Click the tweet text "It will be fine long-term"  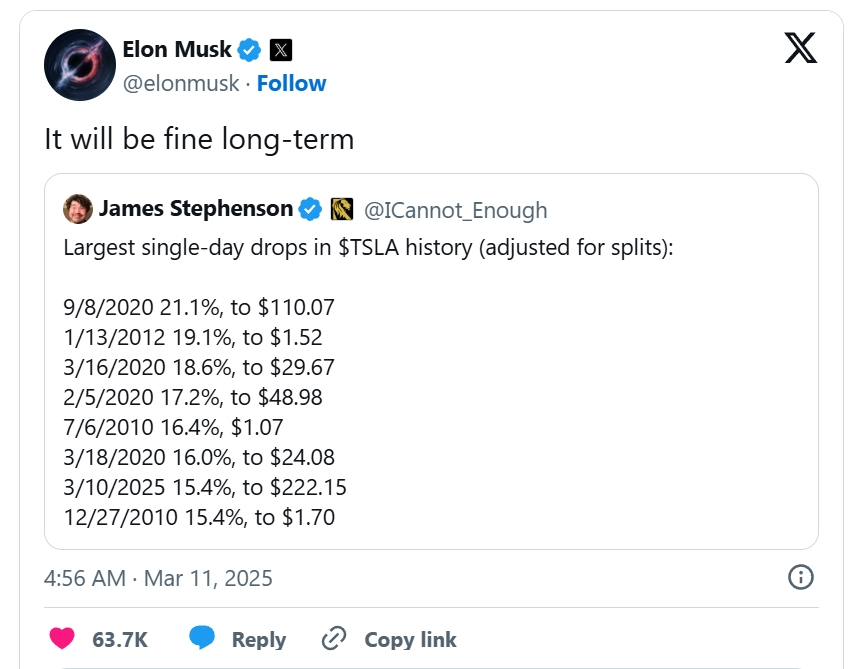pos(199,139)
